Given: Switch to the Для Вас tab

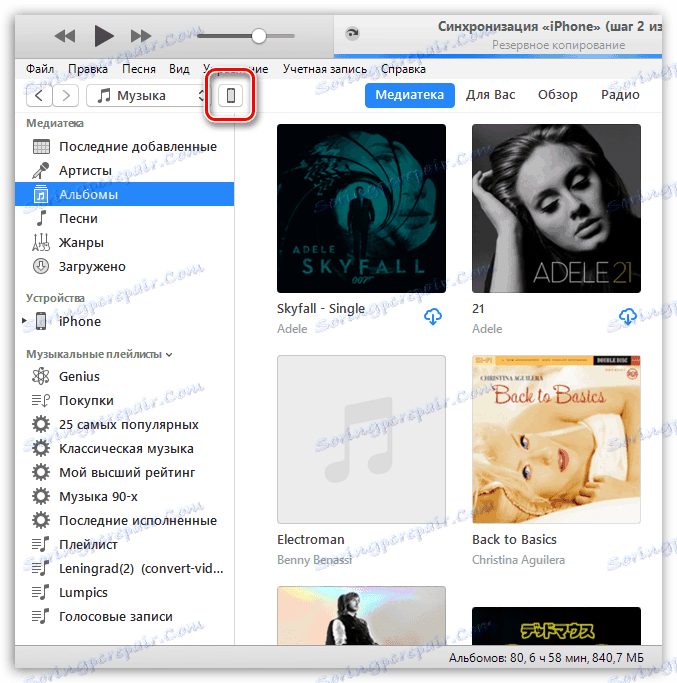Looking at the screenshot, I should [x=491, y=95].
